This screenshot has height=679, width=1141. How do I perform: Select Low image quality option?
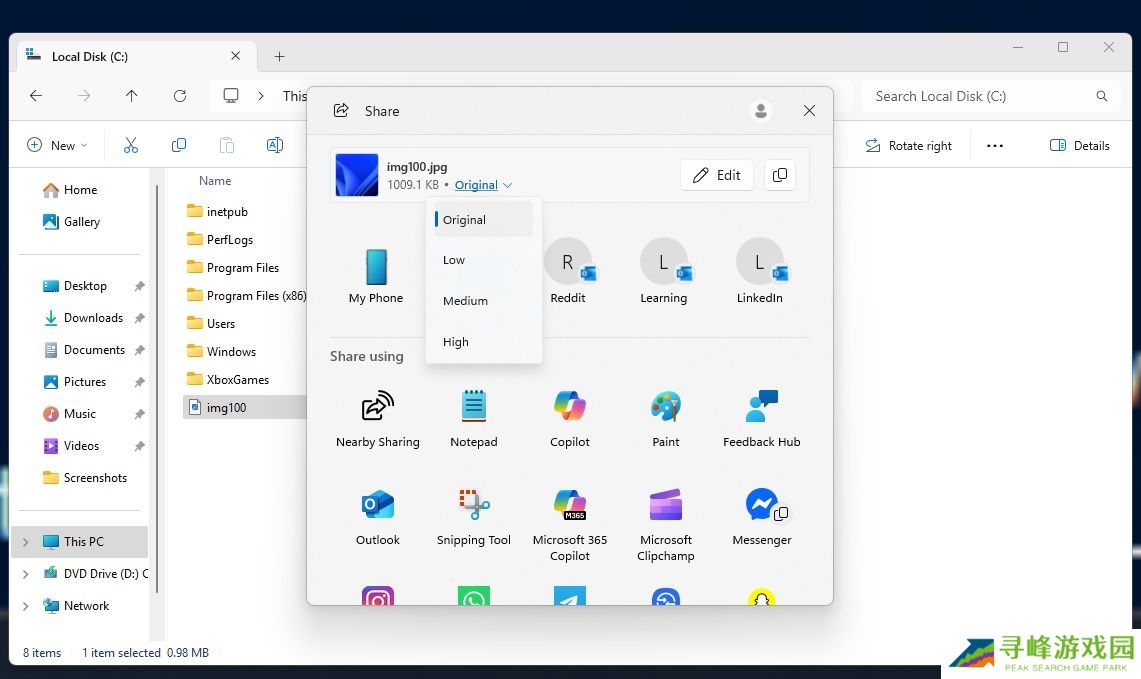(x=483, y=260)
